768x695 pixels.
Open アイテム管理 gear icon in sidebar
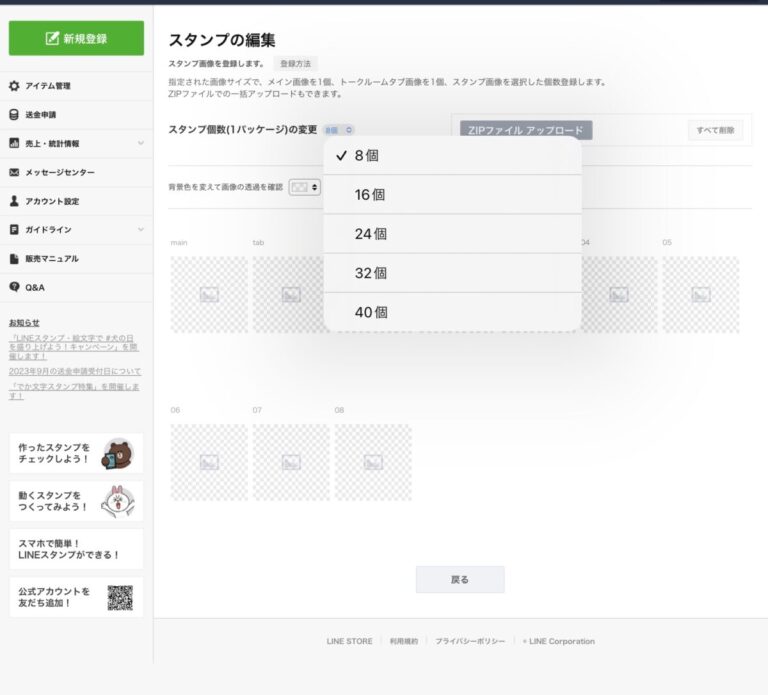point(14,86)
